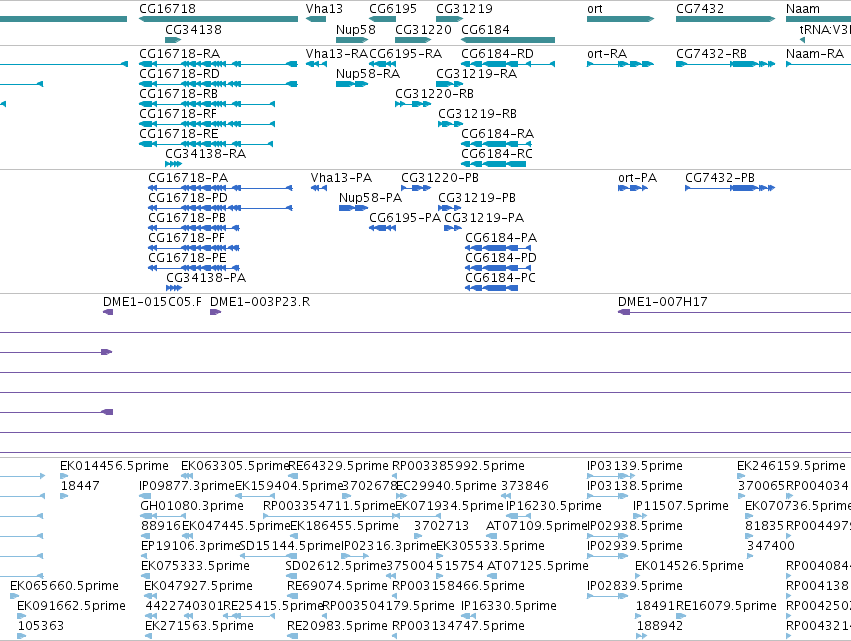This screenshot has height=641, width=851.
Task: Open BAC clone DME1-007H17
Action: tap(663, 302)
